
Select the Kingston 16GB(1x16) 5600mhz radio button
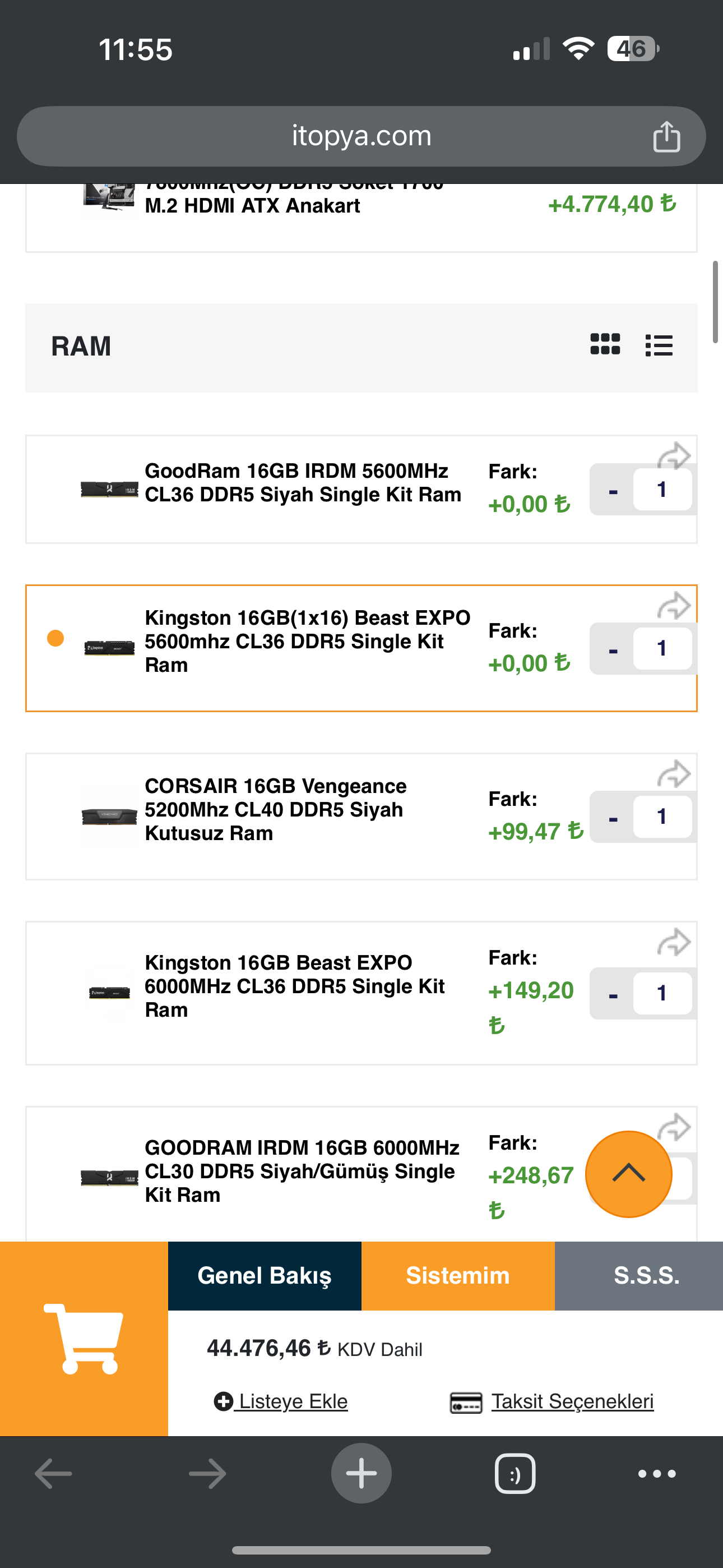tap(55, 638)
